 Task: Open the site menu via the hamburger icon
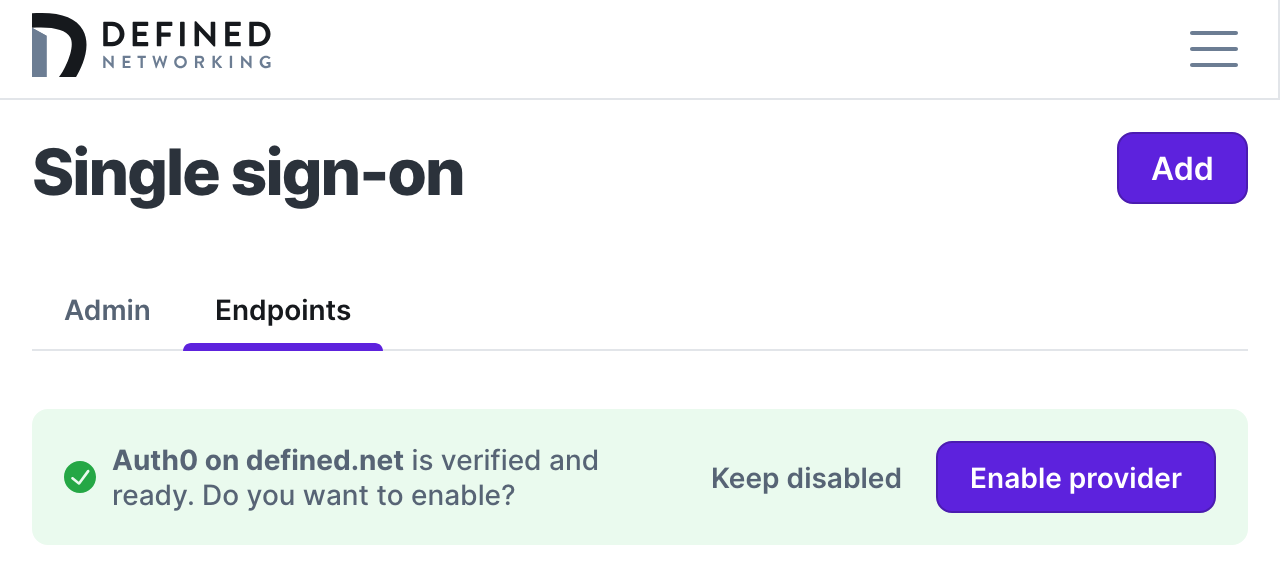(x=1213, y=48)
